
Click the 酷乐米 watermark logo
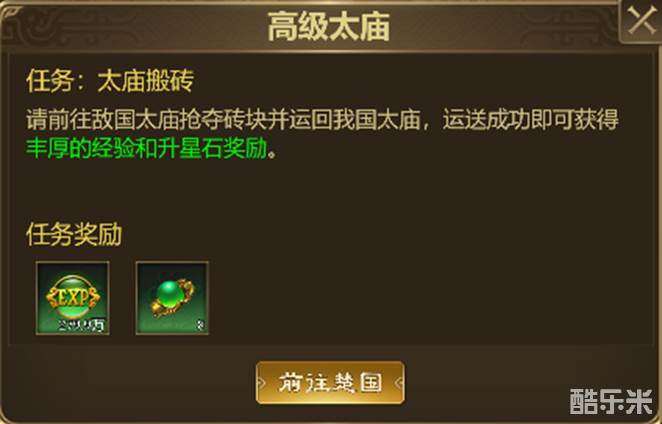coord(611,402)
